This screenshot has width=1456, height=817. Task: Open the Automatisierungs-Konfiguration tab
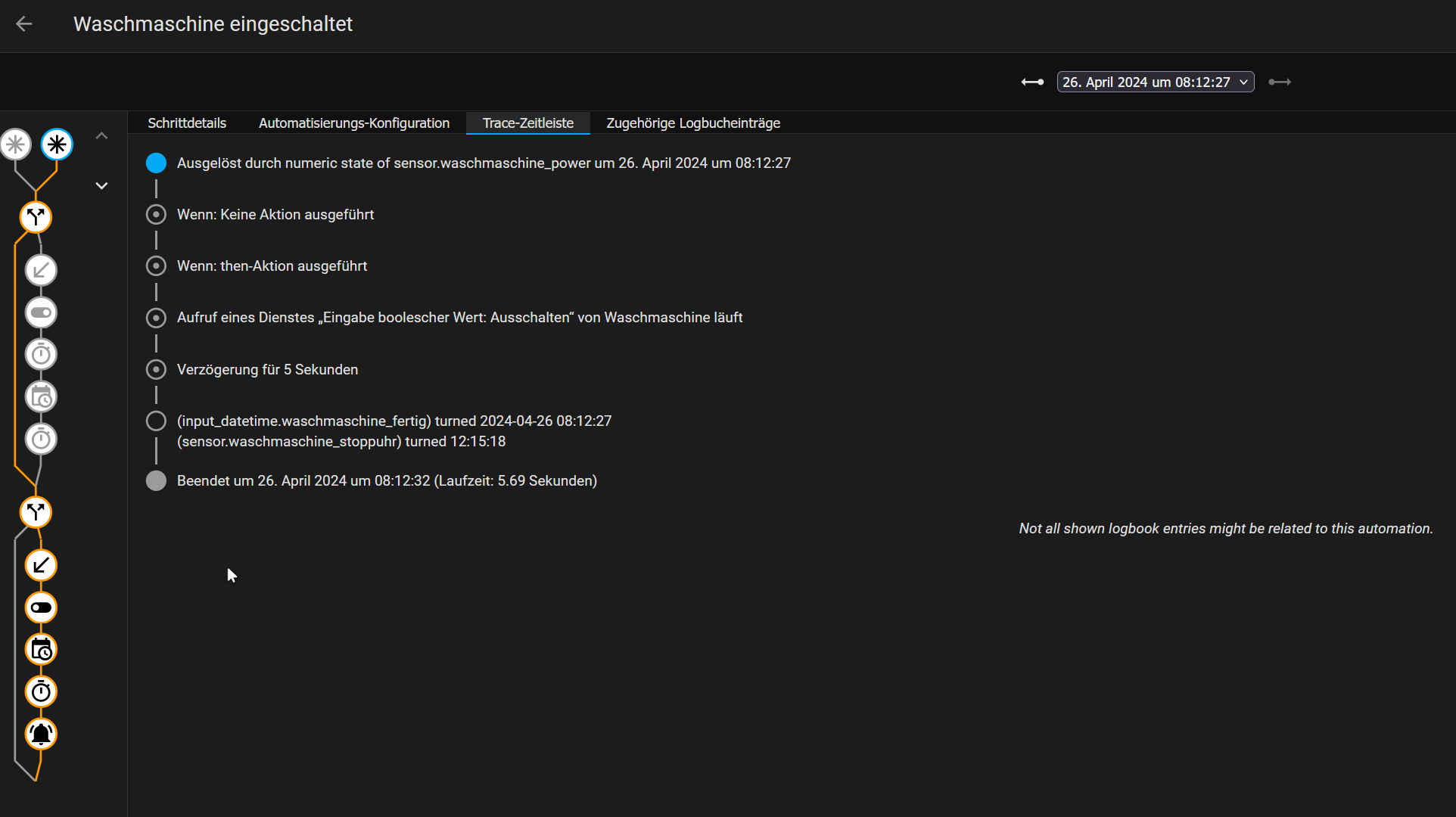click(354, 123)
